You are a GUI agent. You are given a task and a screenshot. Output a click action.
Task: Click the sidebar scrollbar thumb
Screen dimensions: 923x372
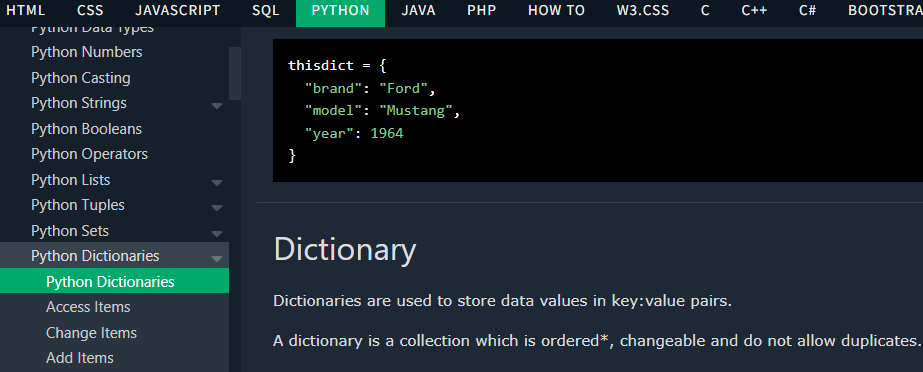point(235,74)
